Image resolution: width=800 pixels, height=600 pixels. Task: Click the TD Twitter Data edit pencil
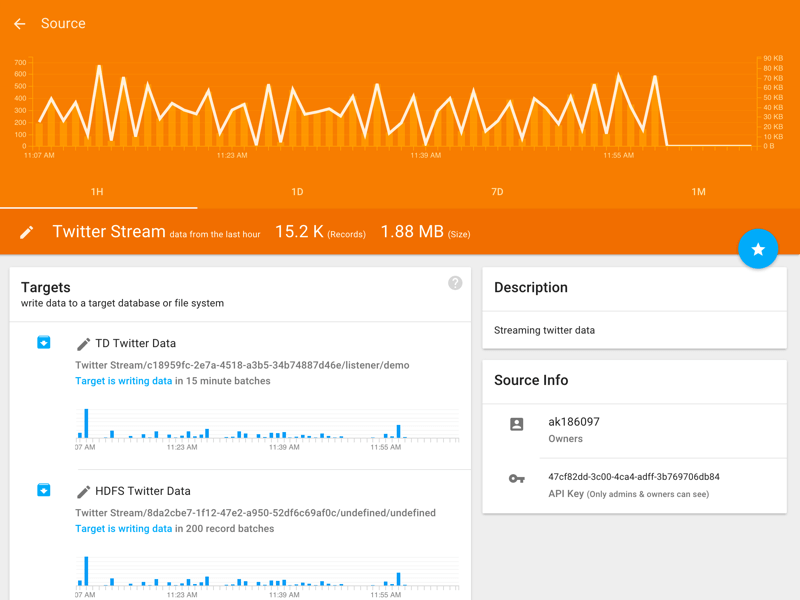[84, 343]
